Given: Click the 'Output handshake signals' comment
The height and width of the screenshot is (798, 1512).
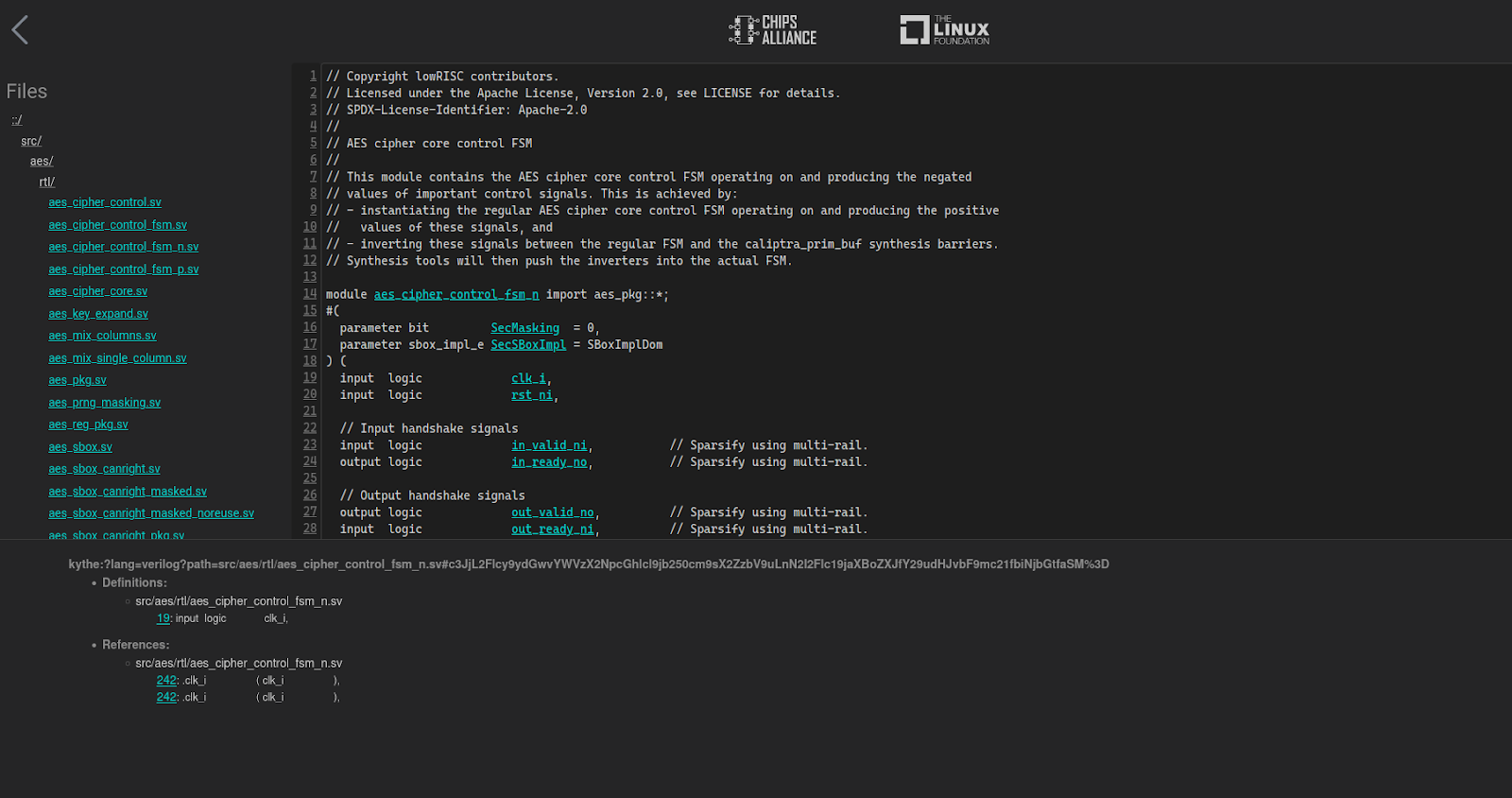Looking at the screenshot, I should pos(433,496).
